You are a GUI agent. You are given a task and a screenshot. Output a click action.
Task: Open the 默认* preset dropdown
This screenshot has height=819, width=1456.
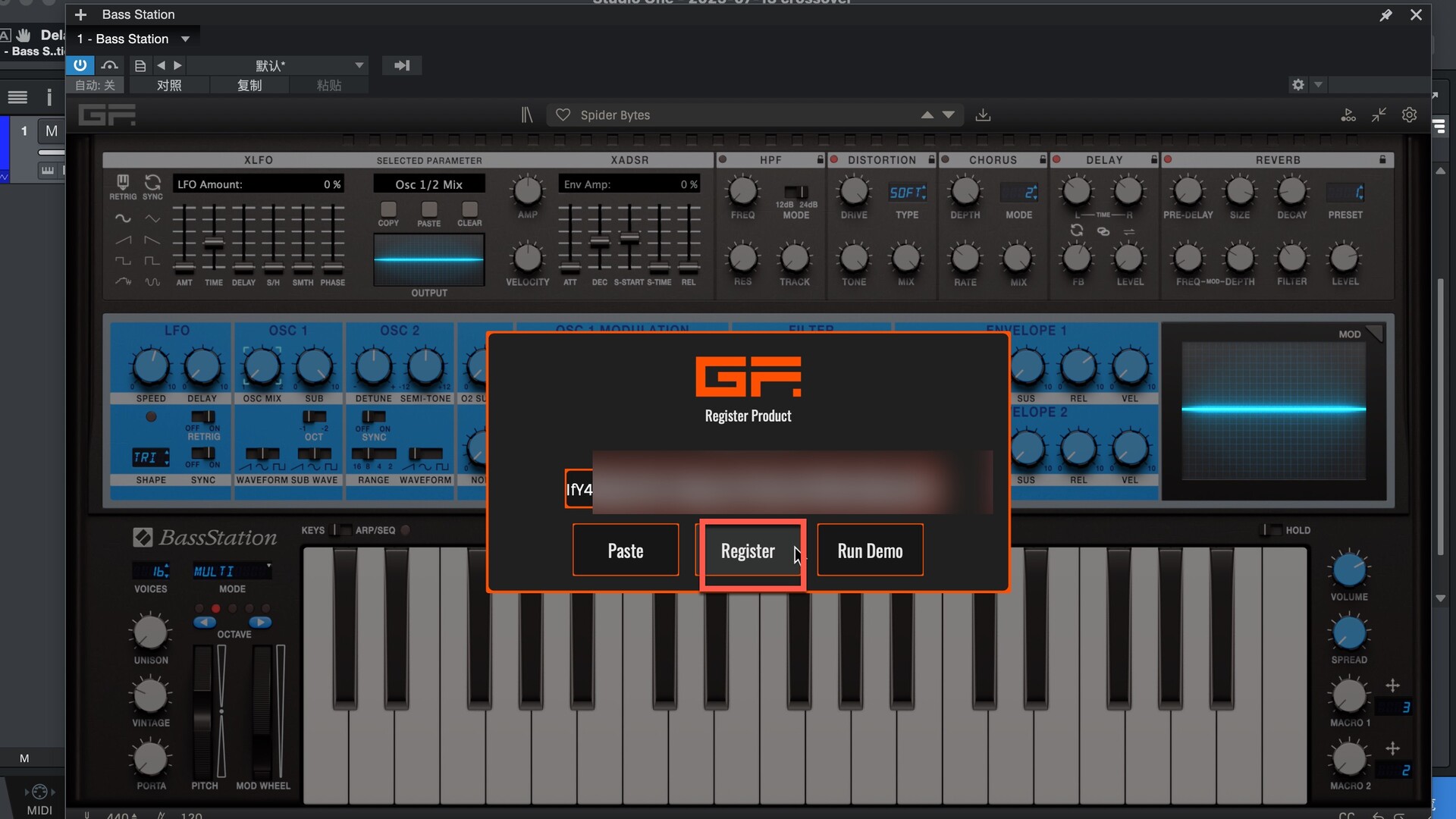[278, 66]
